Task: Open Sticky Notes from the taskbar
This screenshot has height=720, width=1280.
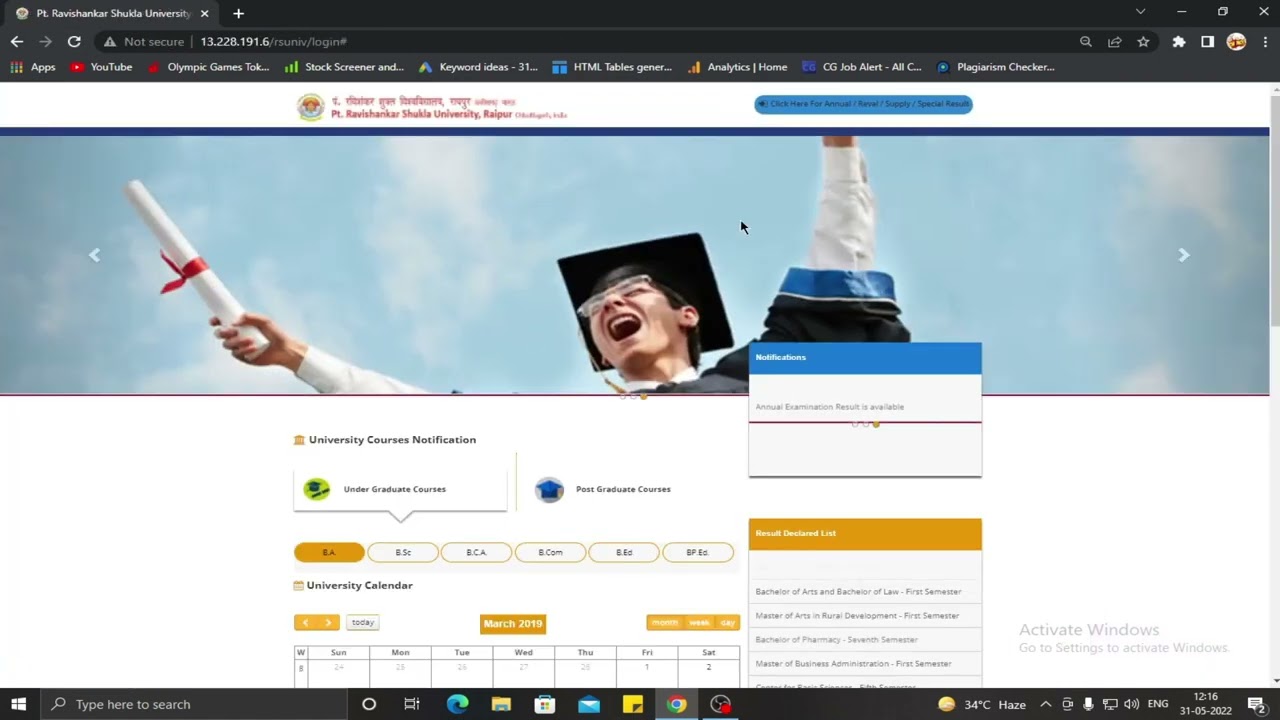Action: tap(633, 704)
